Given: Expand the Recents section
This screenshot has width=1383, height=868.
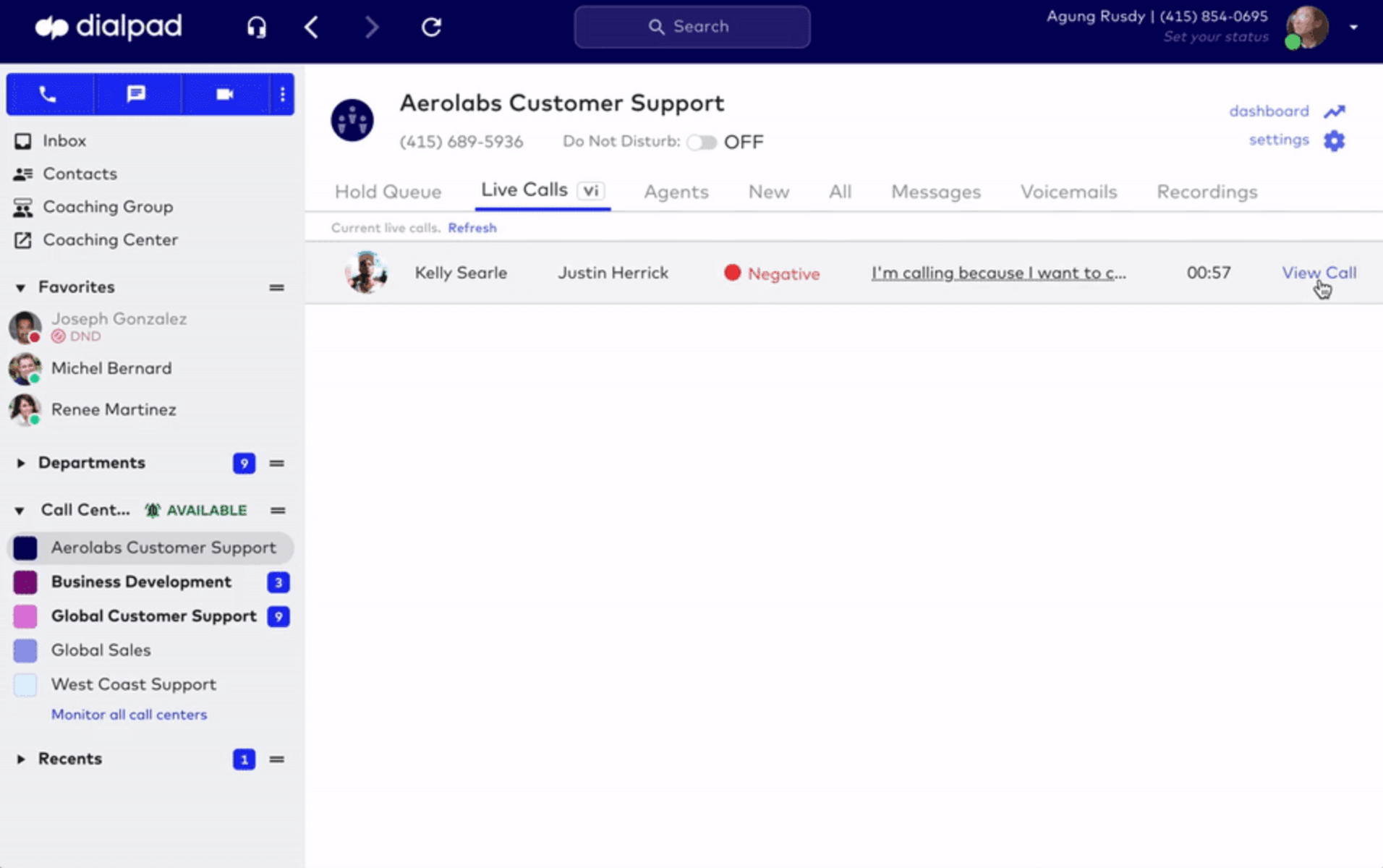Looking at the screenshot, I should pyautogui.click(x=20, y=759).
